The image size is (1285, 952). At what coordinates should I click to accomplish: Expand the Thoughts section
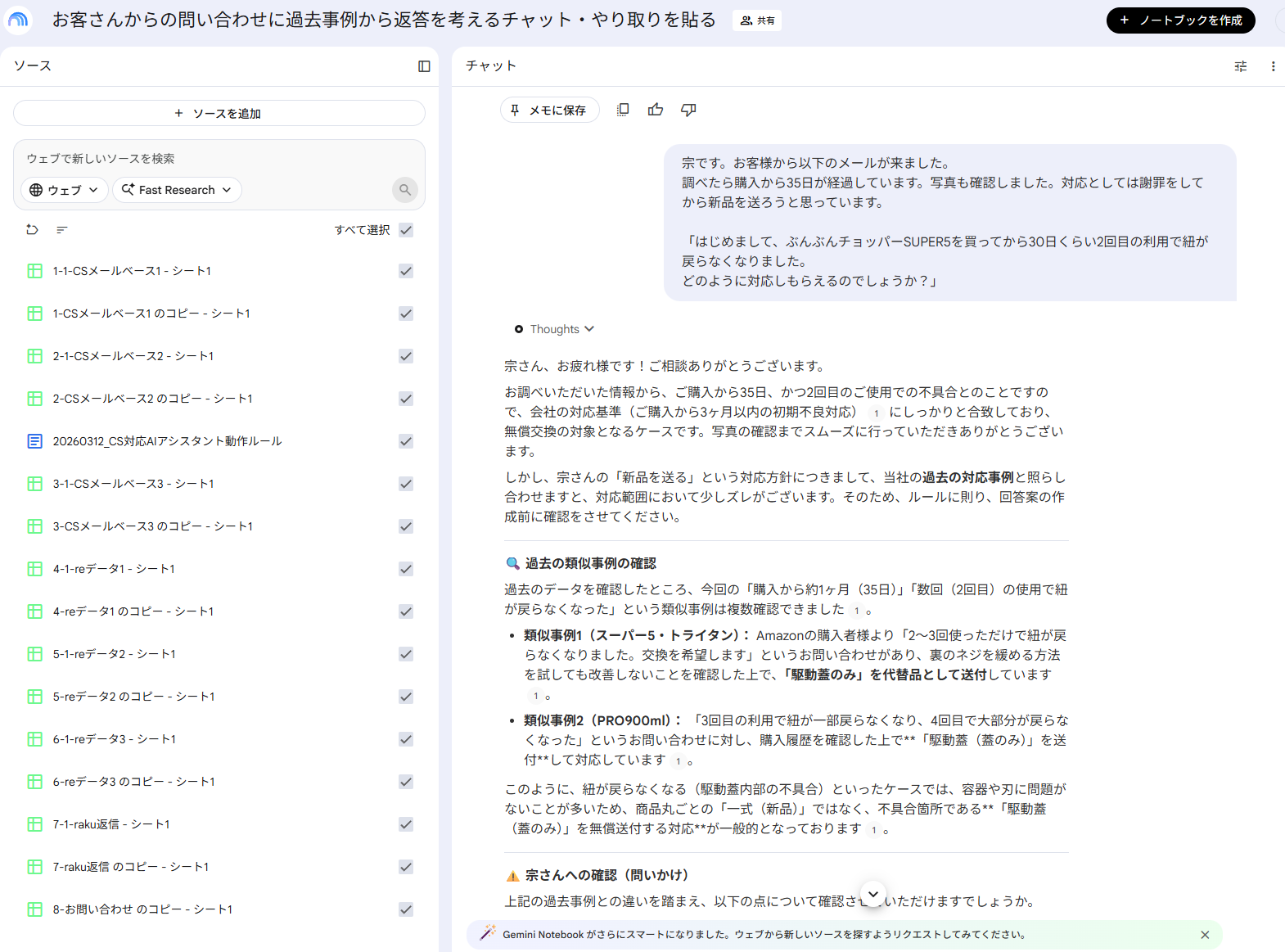(x=554, y=329)
